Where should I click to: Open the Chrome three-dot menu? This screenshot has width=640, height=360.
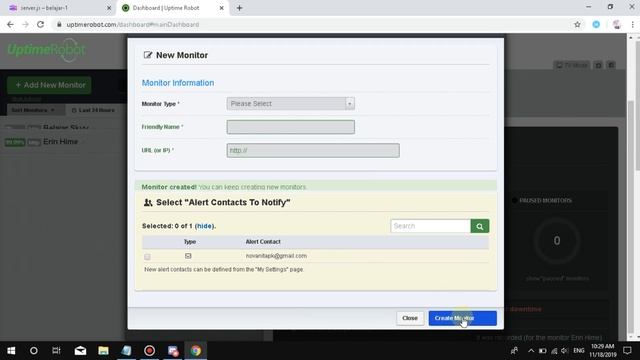coord(632,24)
